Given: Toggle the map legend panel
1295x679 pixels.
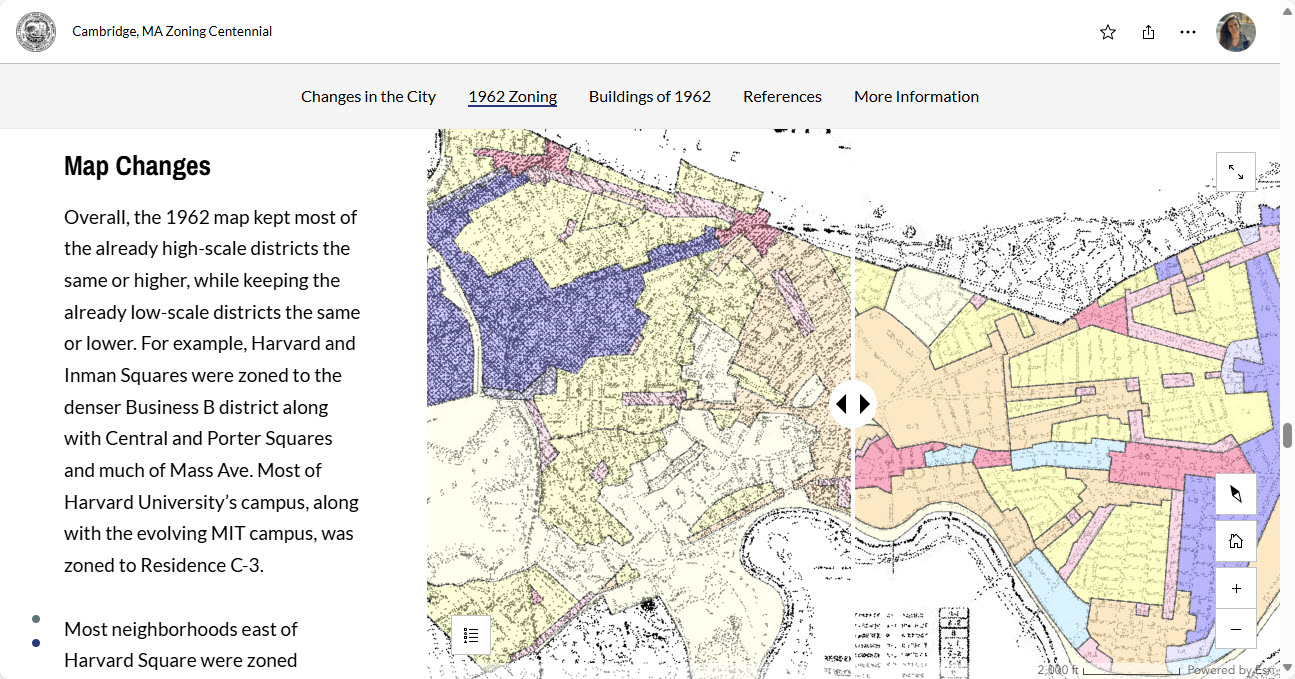Looking at the screenshot, I should click(x=472, y=635).
